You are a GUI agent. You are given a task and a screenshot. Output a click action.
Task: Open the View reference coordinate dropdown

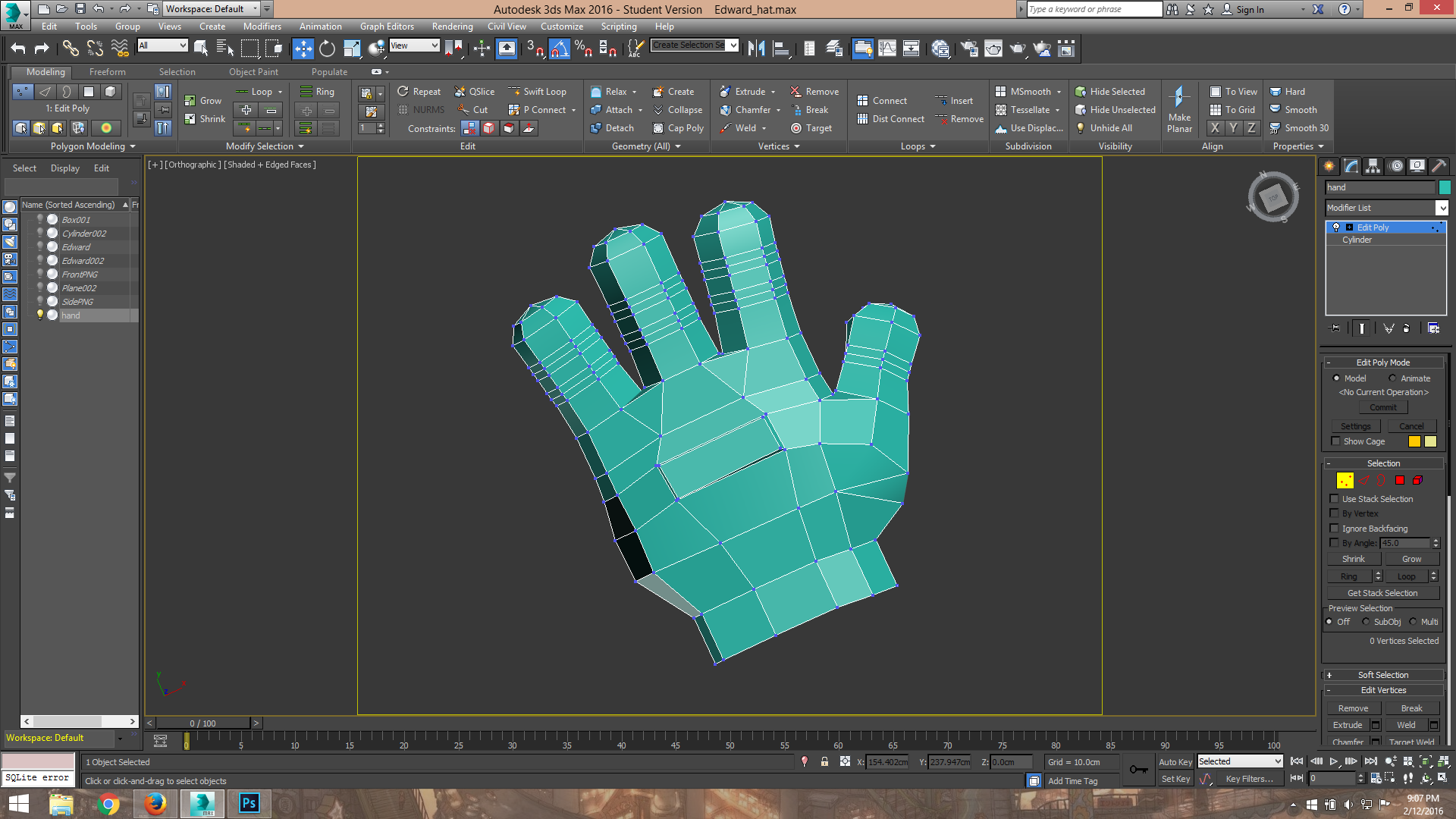click(414, 45)
